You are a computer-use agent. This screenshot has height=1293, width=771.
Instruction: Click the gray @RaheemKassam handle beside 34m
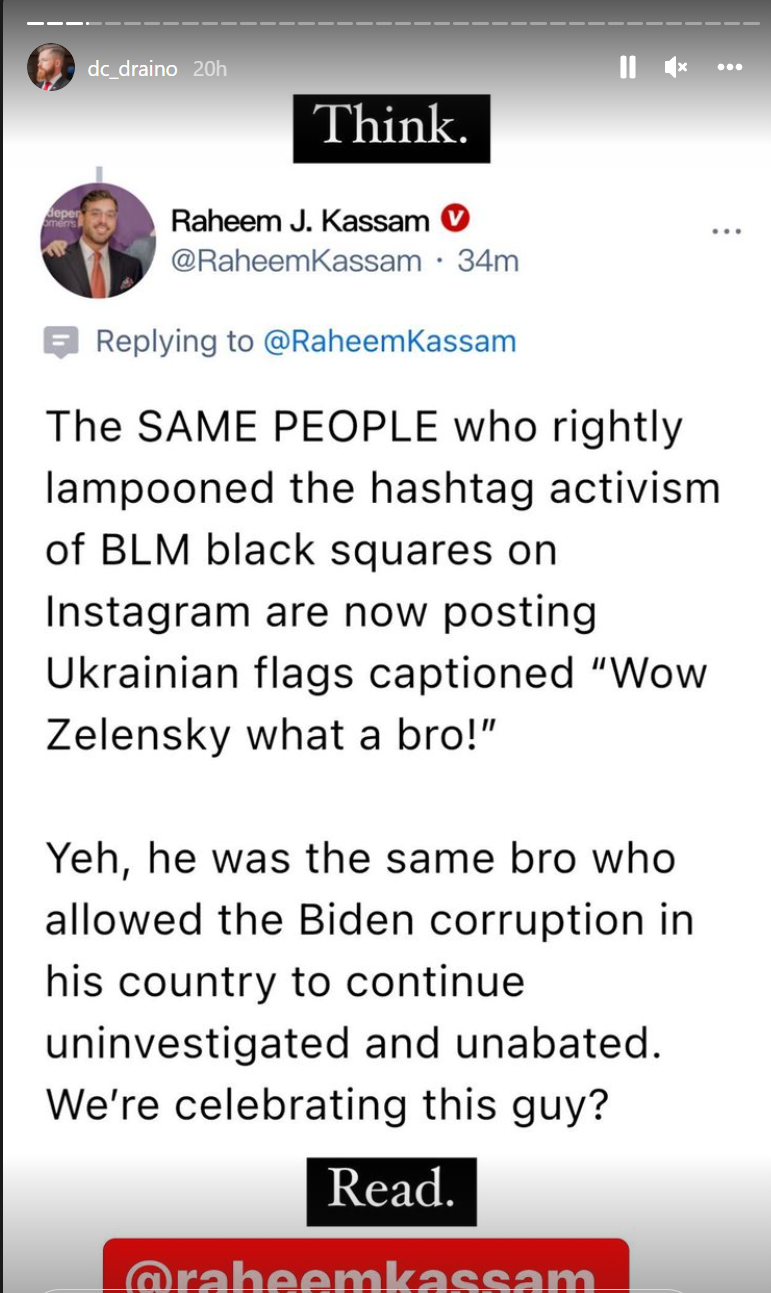(297, 261)
